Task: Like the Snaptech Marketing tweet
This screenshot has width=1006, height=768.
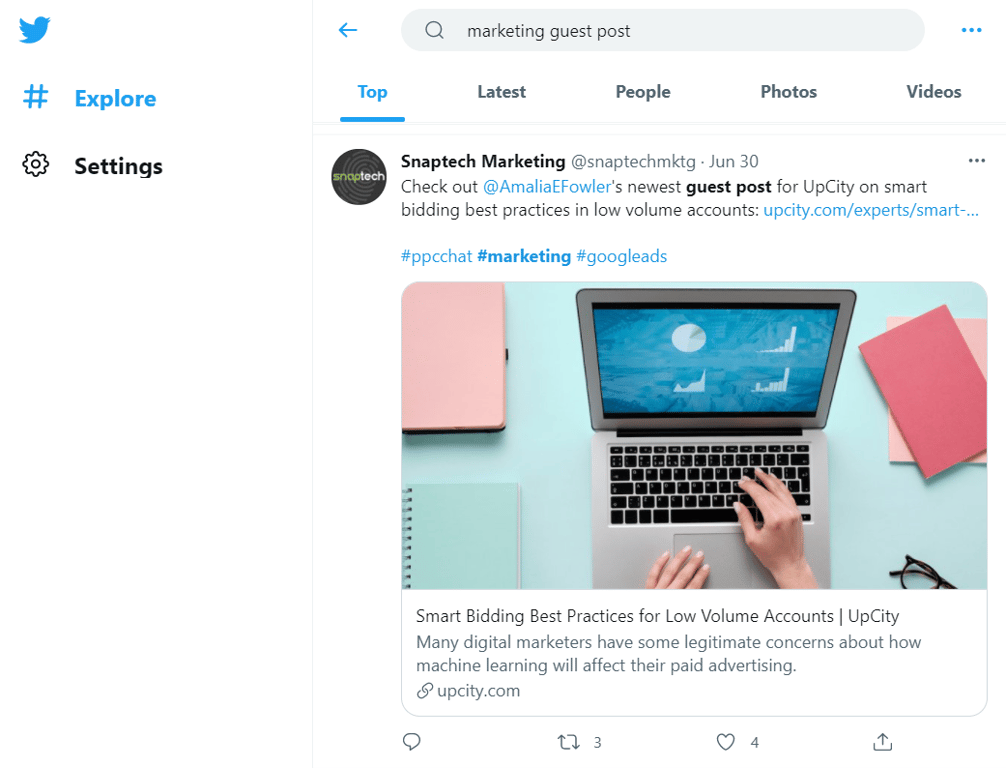Action: coord(725,742)
